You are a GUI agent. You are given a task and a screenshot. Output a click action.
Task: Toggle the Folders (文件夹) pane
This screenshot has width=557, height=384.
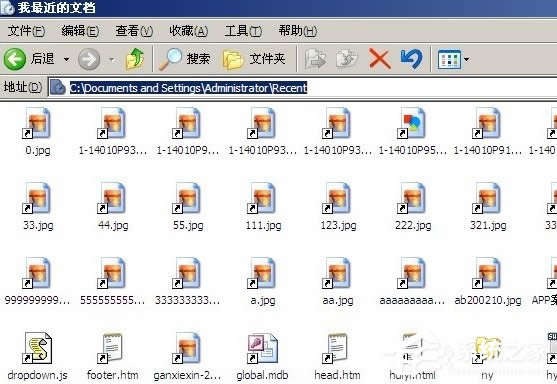(x=254, y=59)
